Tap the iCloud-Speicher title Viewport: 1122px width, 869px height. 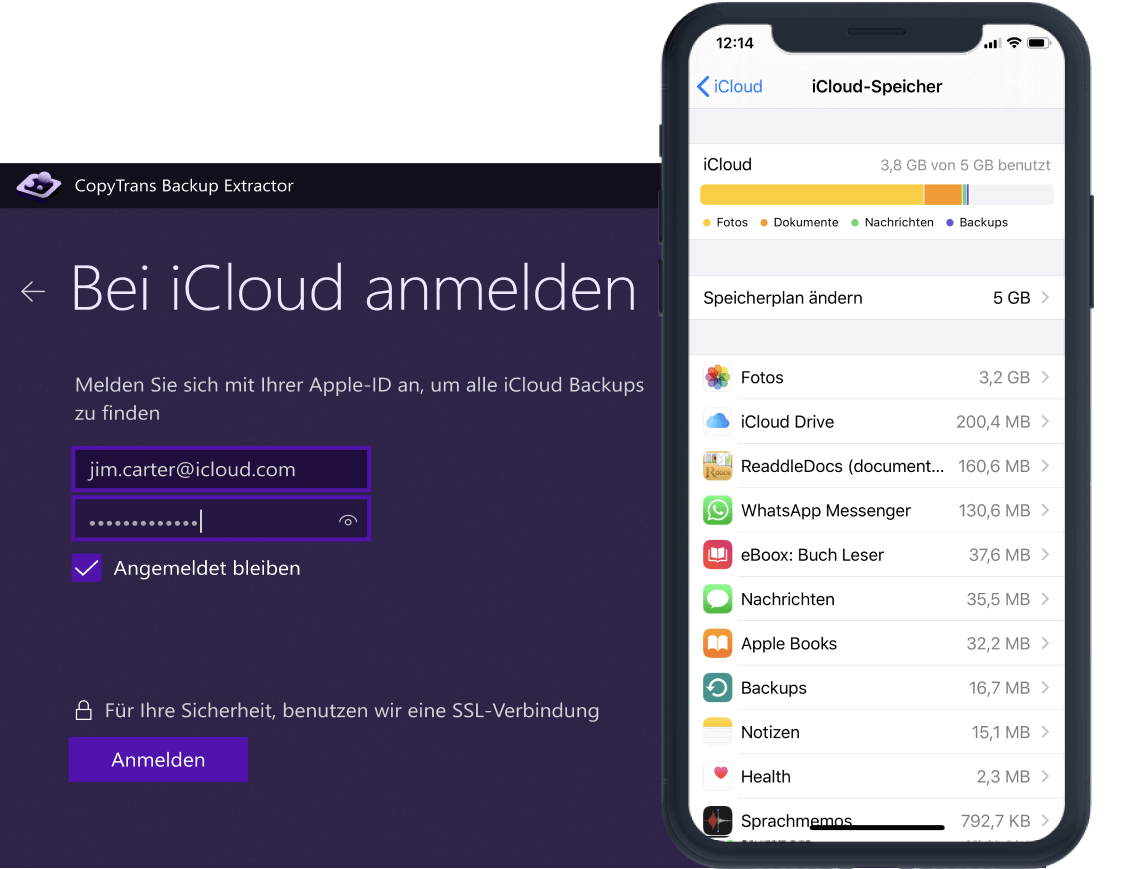click(877, 87)
